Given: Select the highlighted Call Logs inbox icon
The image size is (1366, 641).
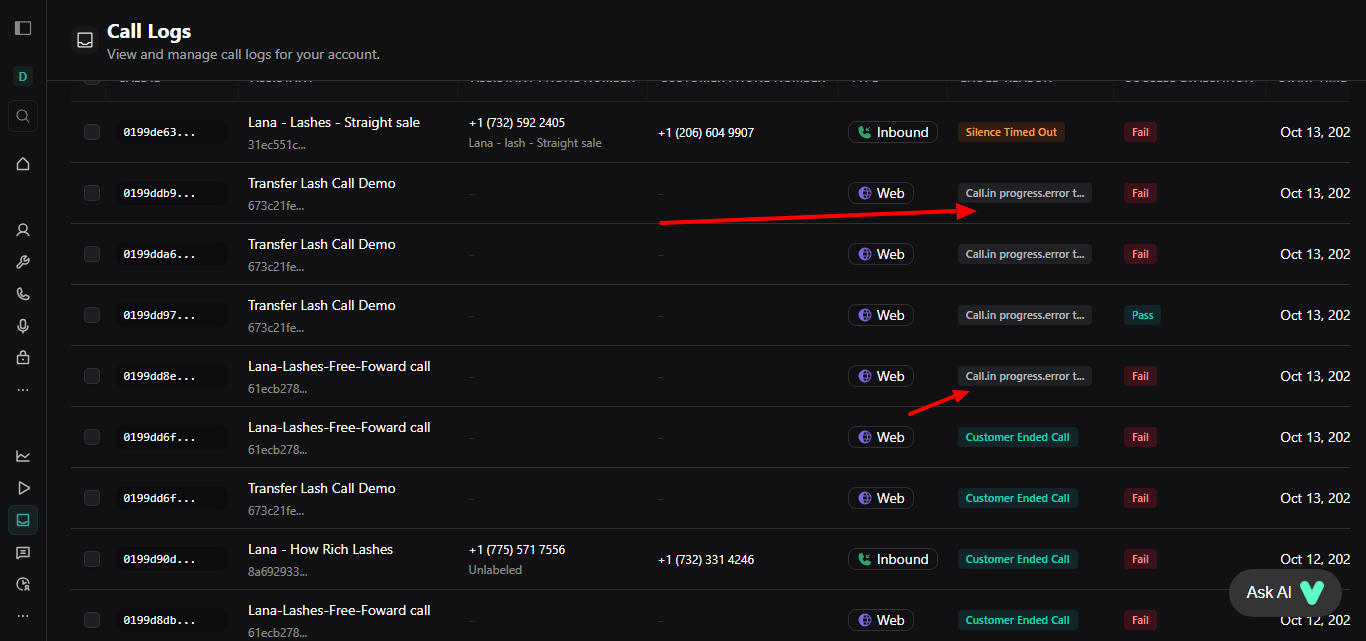Looking at the screenshot, I should [x=23, y=519].
